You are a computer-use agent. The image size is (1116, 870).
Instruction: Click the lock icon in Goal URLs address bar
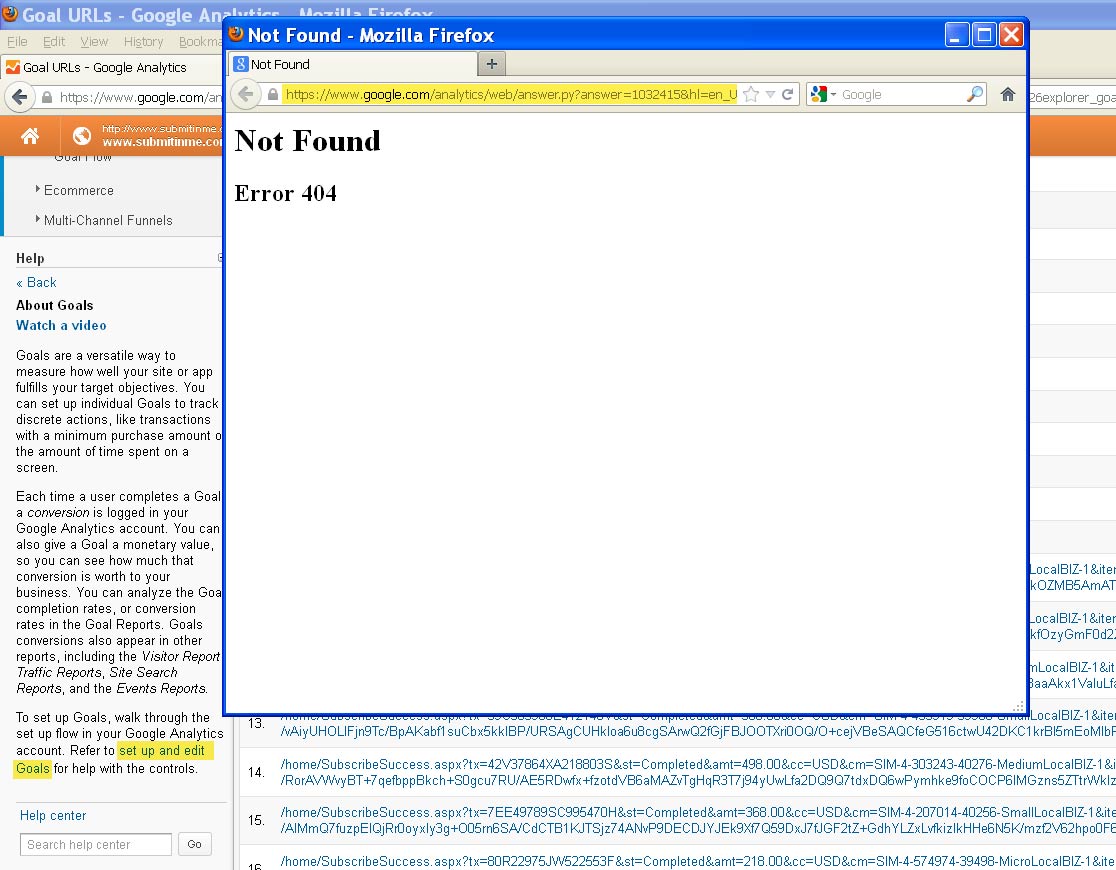tap(47, 97)
